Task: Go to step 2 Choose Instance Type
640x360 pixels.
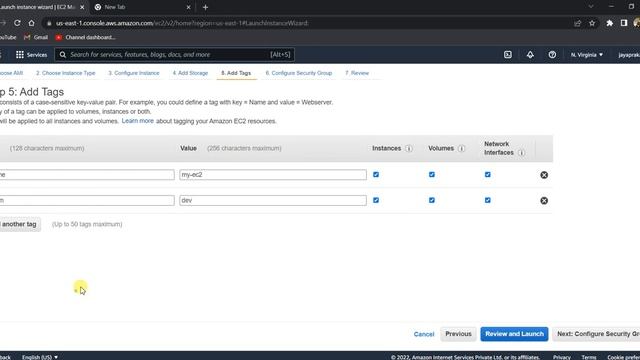Action: tap(65, 73)
